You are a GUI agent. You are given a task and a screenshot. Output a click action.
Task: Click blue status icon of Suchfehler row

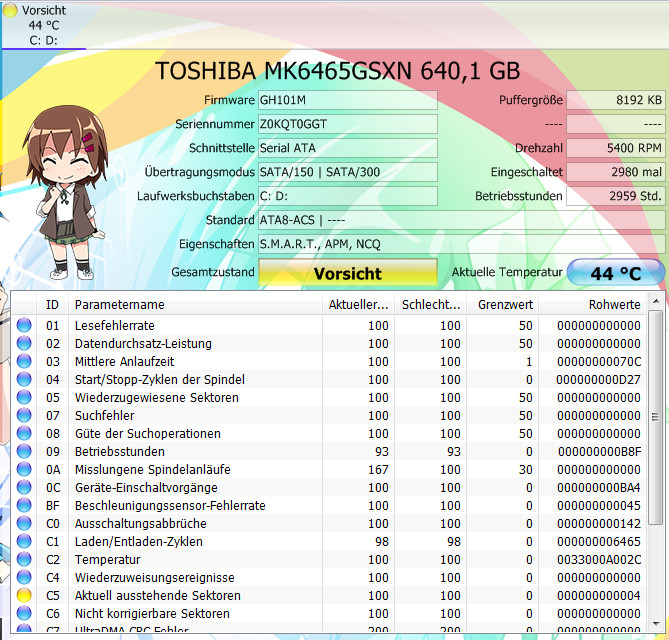(24, 415)
